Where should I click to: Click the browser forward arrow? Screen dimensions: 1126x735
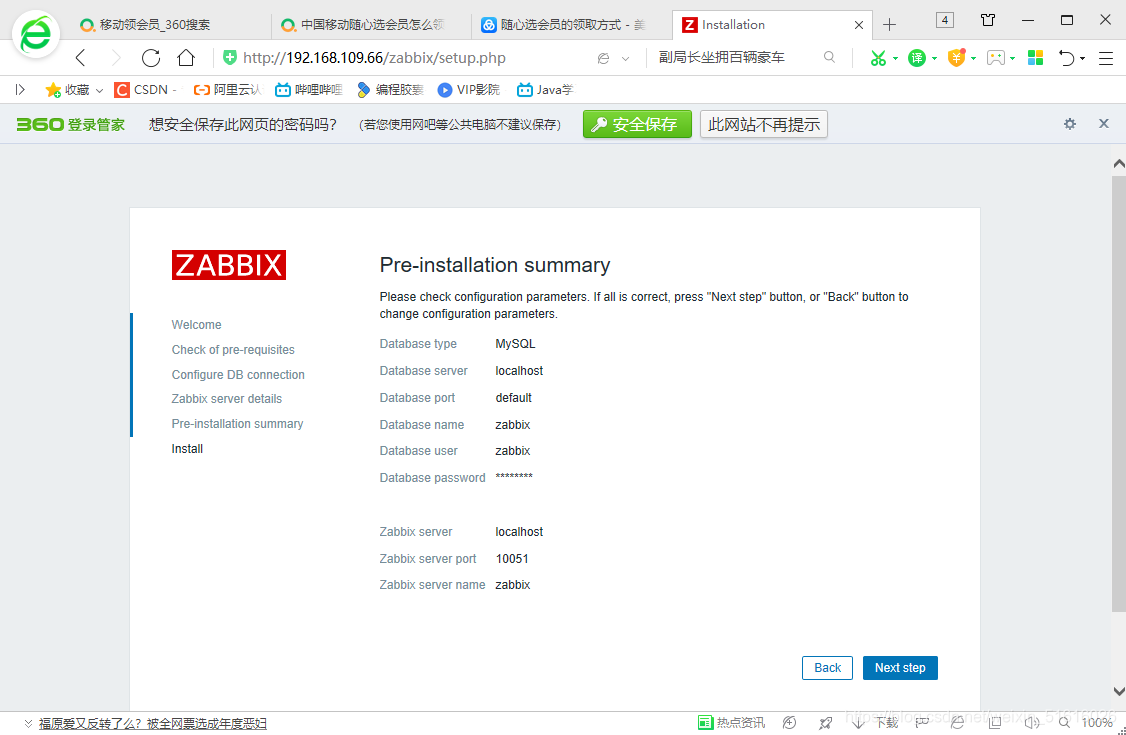(116, 58)
